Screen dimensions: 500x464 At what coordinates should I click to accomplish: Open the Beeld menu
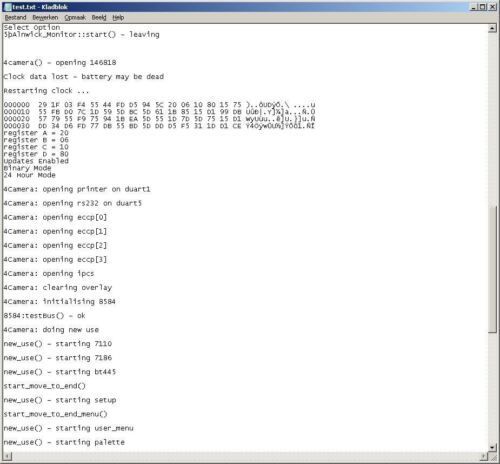99,17
